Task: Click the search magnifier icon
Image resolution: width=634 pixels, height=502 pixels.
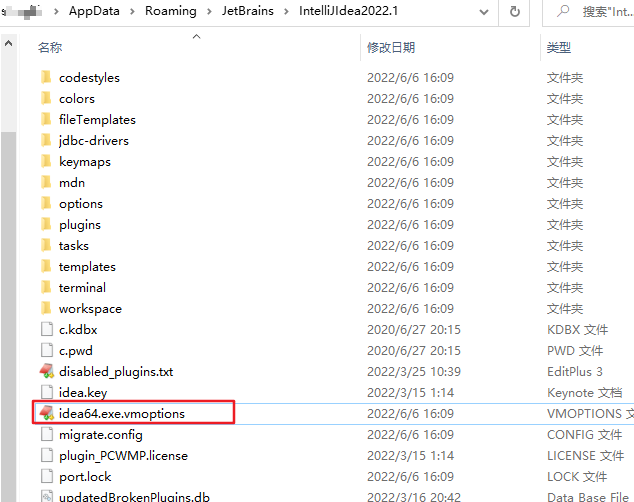Action: 562,11
